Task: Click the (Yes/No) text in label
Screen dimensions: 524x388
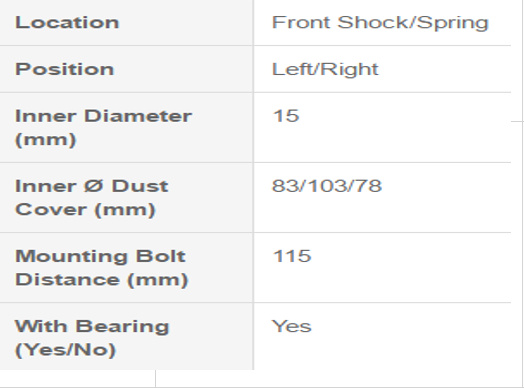Action: (66, 350)
